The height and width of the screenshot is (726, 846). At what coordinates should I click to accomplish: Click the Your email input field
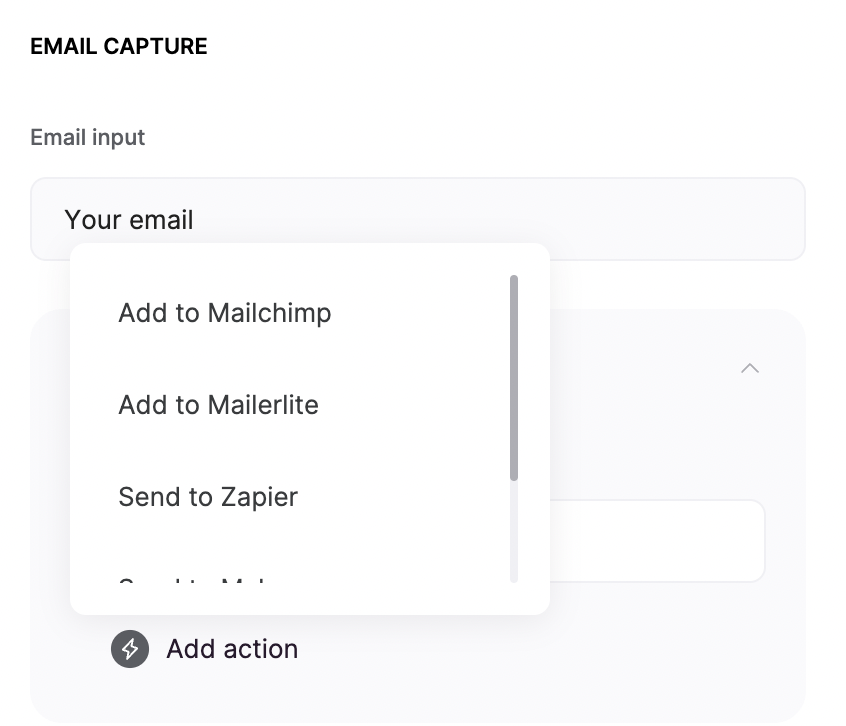tap(418, 218)
